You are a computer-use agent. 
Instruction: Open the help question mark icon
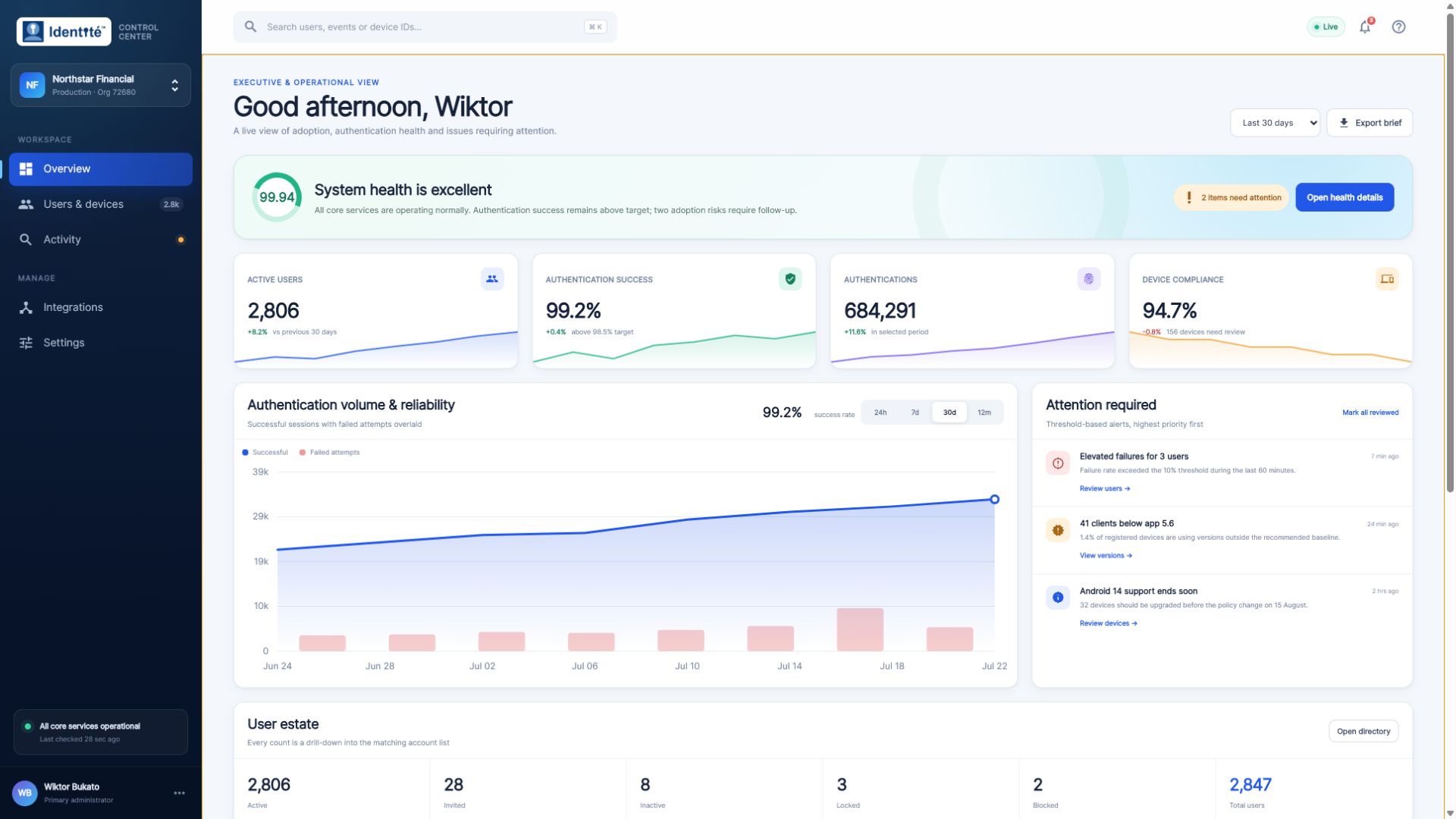[x=1398, y=27]
